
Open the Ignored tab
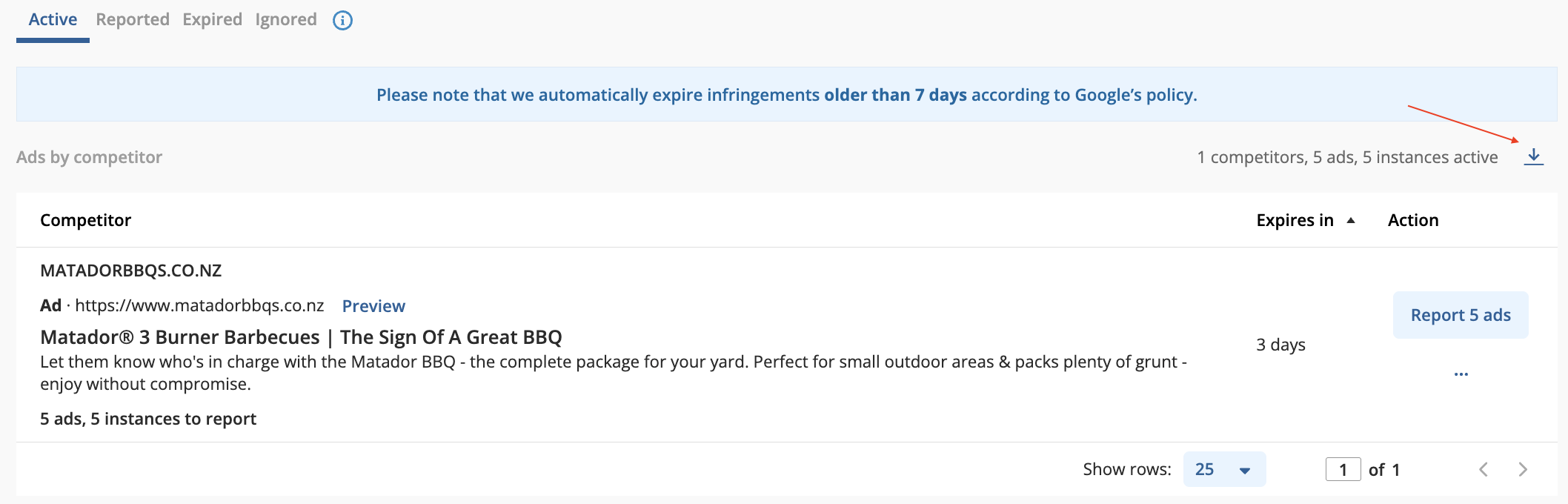(x=286, y=20)
